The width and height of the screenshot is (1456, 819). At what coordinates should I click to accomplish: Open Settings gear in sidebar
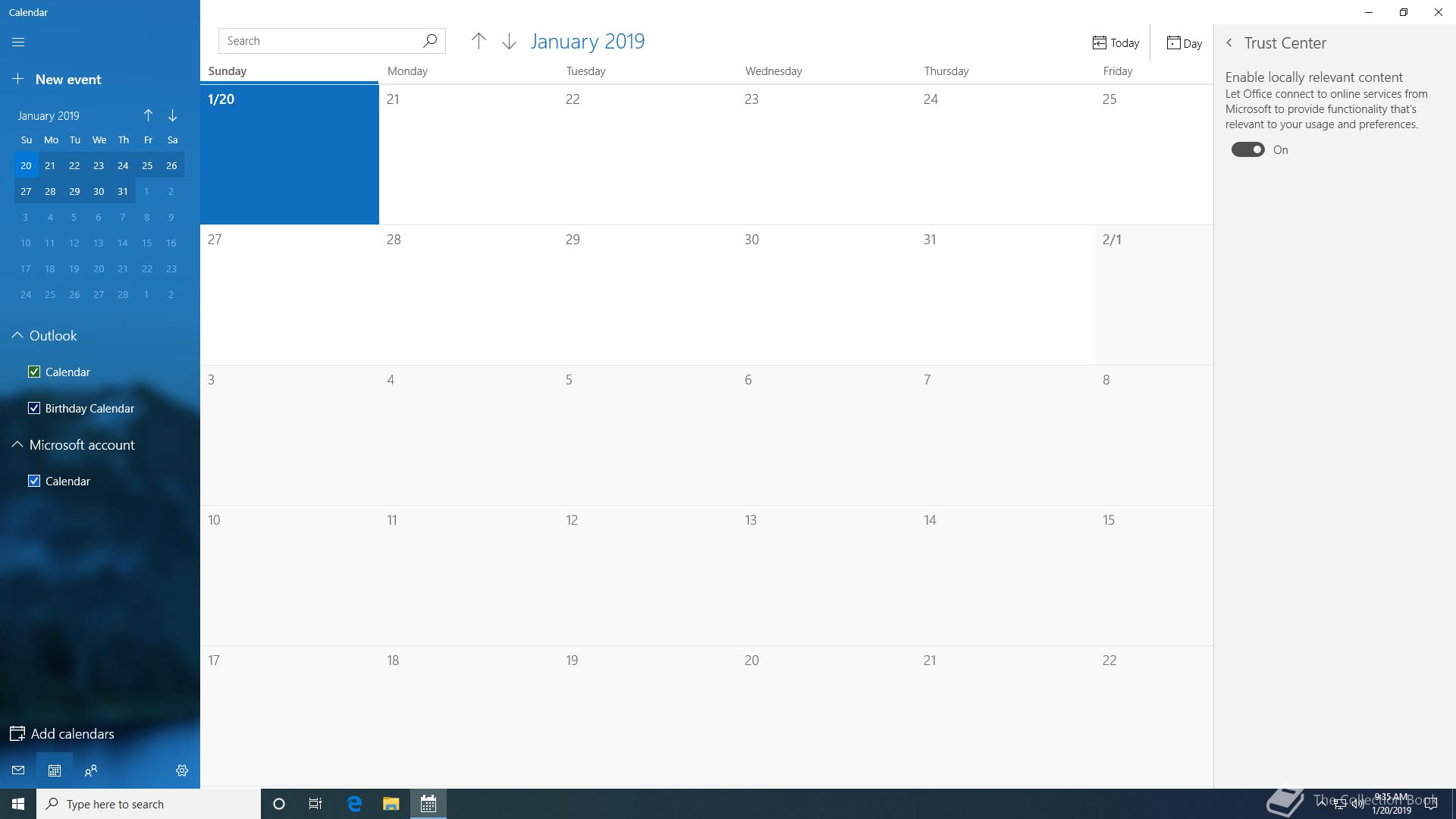pyautogui.click(x=182, y=770)
